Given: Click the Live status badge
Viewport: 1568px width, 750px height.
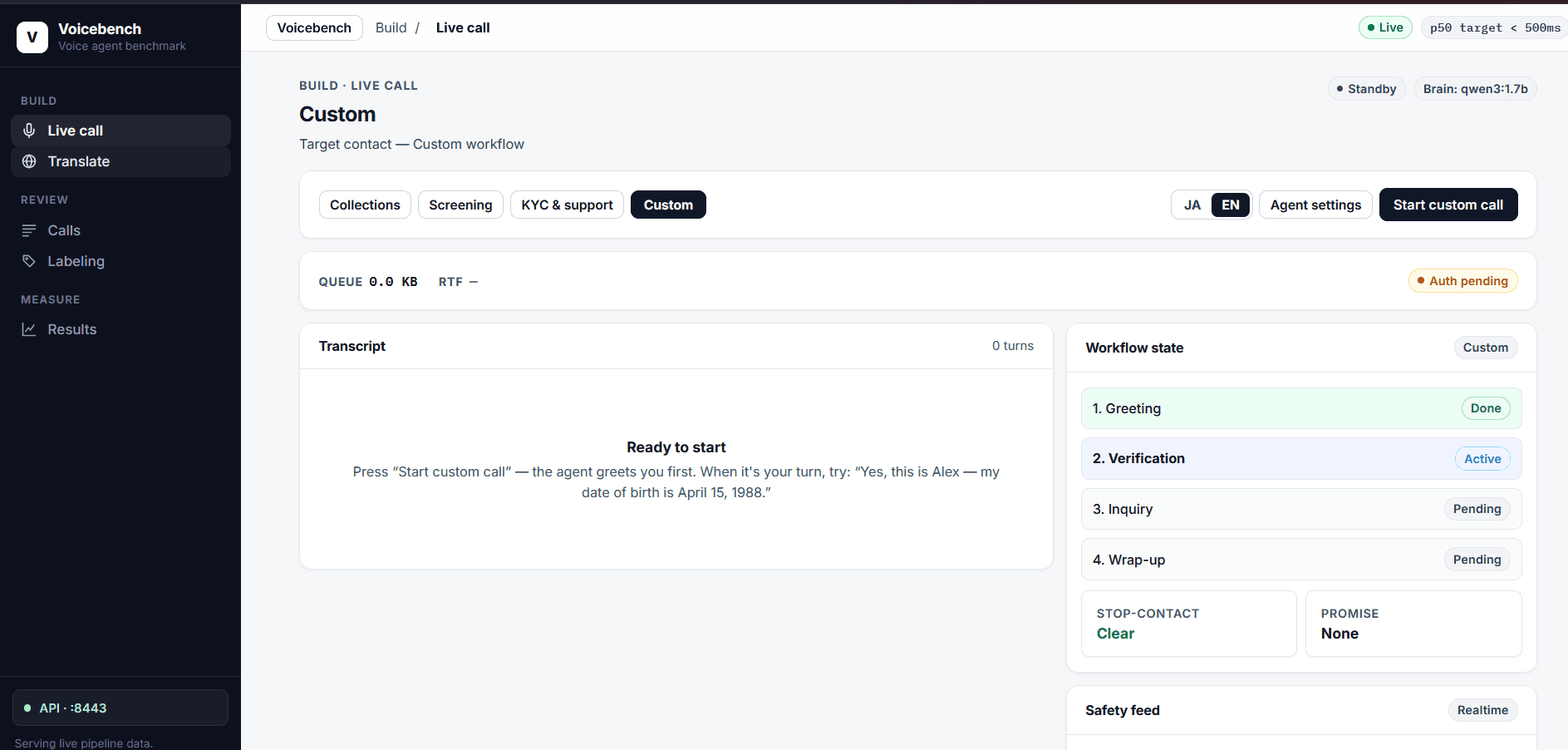Looking at the screenshot, I should coord(1385,27).
